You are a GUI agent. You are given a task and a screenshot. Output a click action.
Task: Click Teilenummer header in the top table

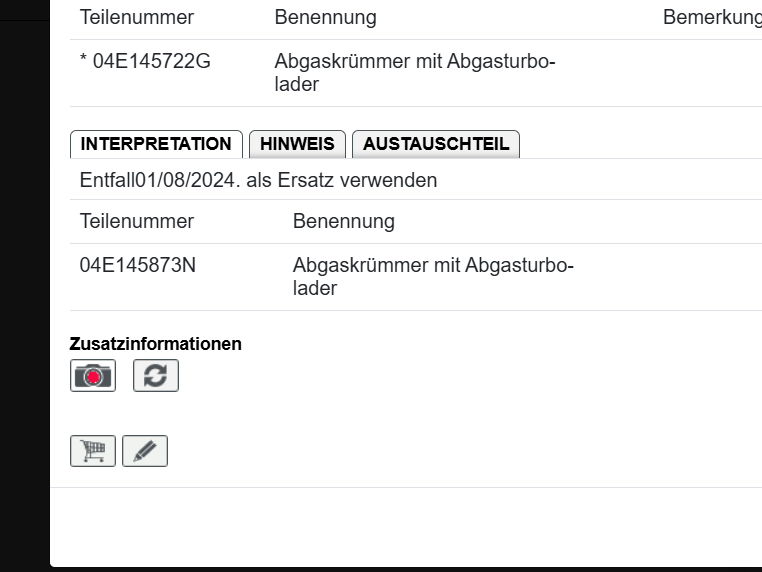(x=137, y=18)
